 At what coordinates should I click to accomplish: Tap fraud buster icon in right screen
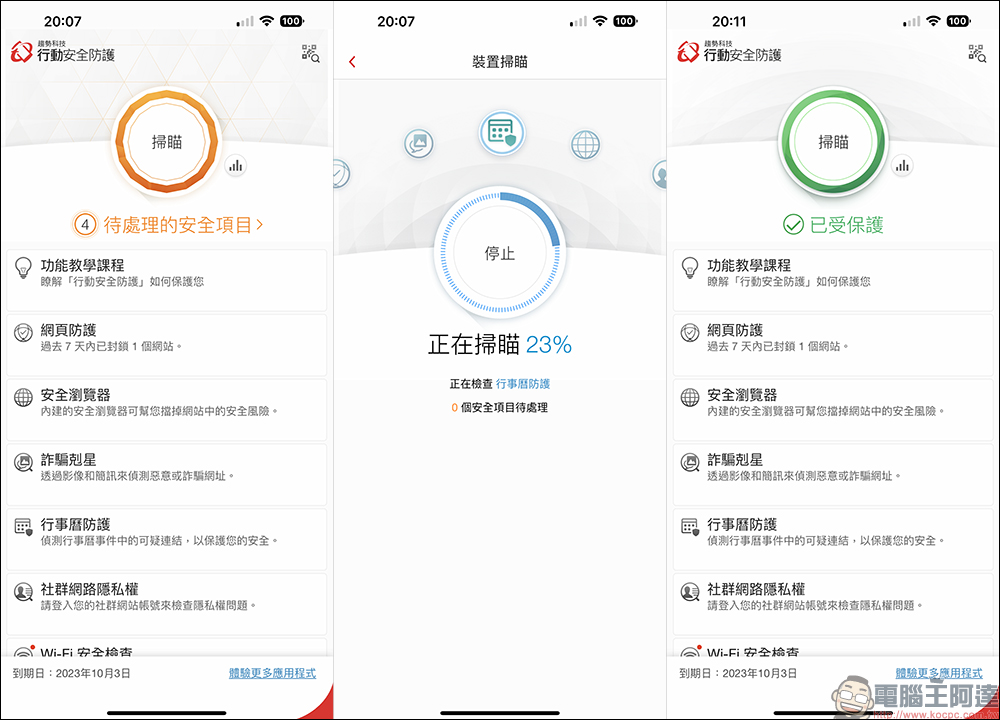pos(690,462)
